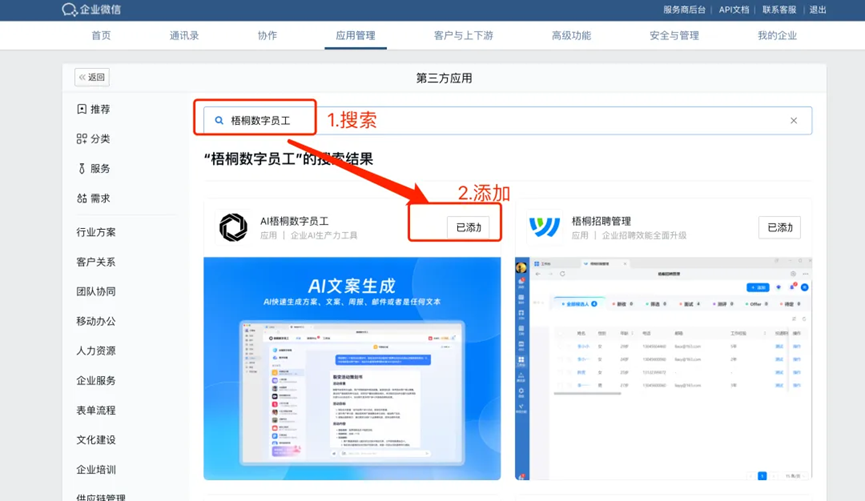This screenshot has width=865, height=501.
Task: Select the 人力资源 category
Action: (x=96, y=351)
